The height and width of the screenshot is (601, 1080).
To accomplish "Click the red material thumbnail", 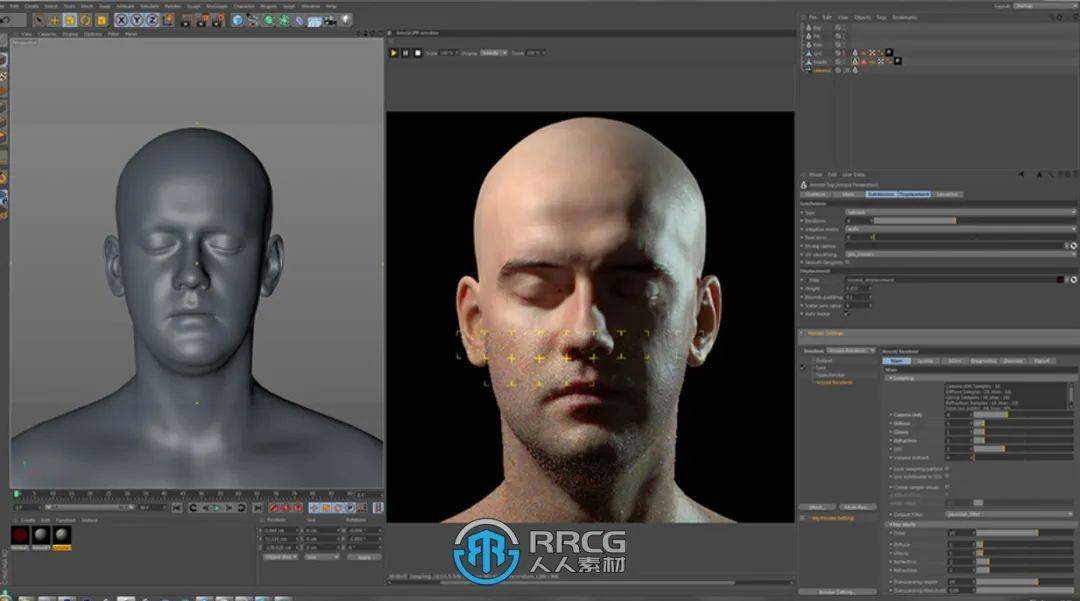I will coord(20,536).
